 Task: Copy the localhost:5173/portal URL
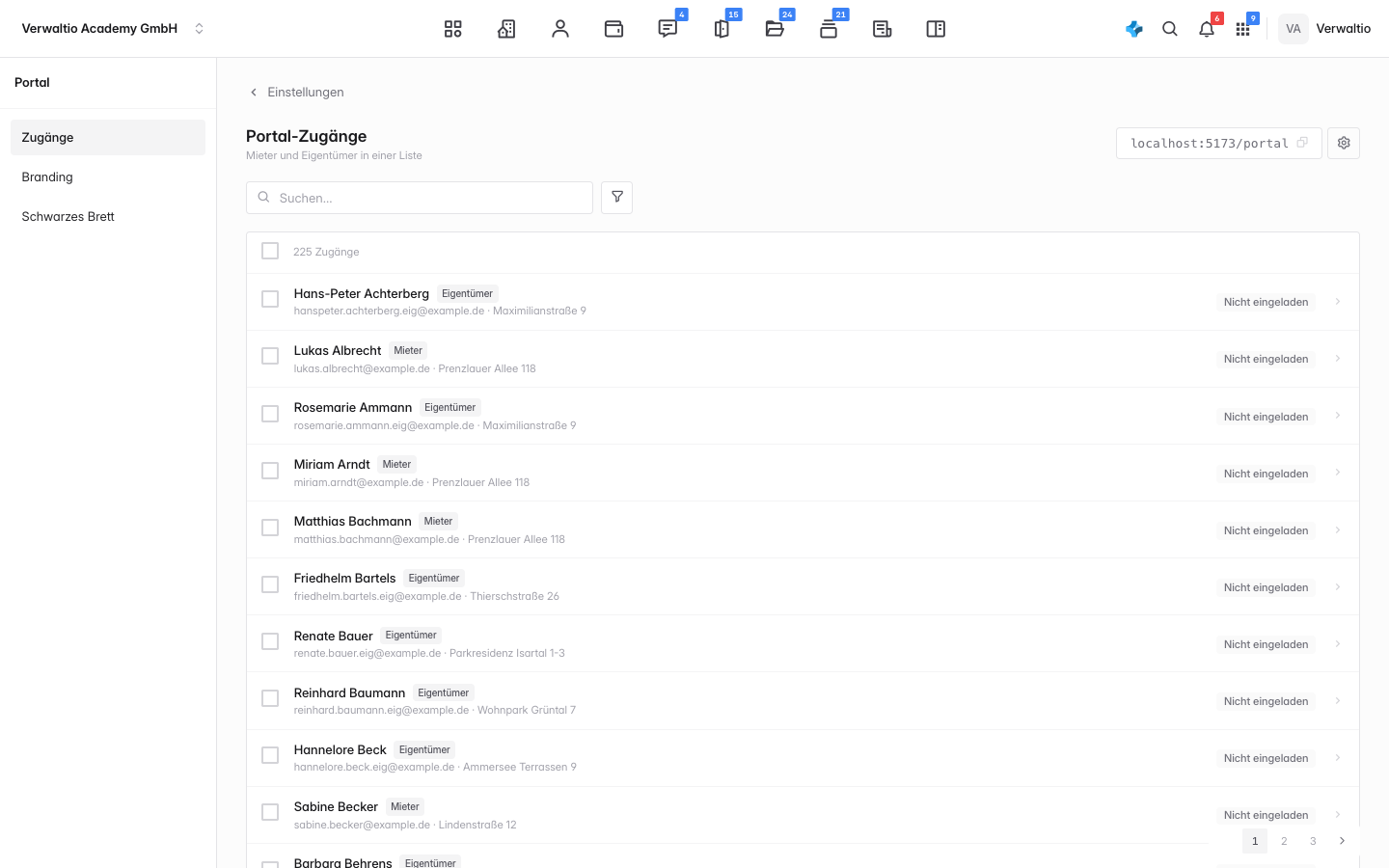[1302, 143]
